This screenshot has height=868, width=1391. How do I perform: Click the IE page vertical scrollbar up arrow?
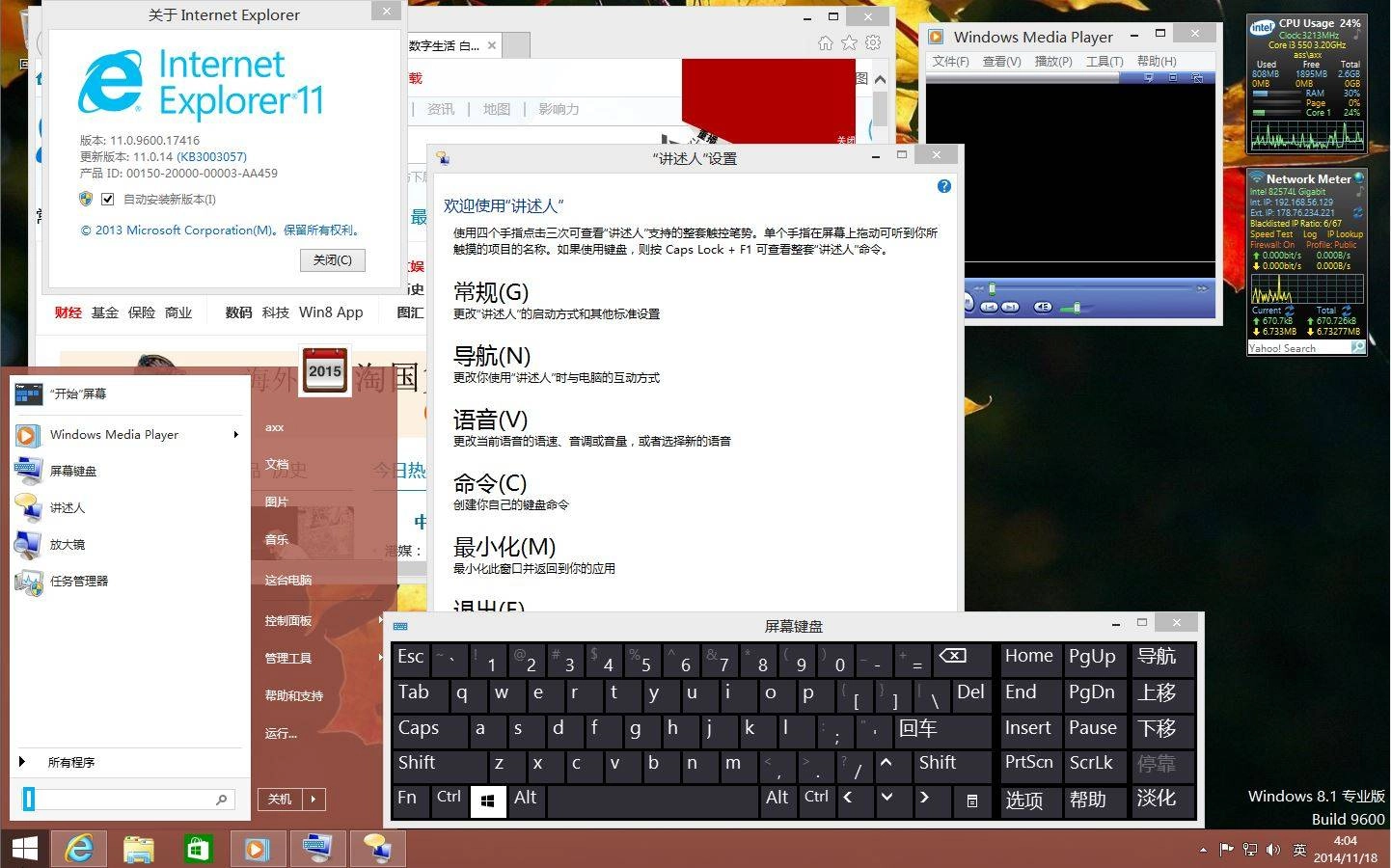click(x=880, y=79)
